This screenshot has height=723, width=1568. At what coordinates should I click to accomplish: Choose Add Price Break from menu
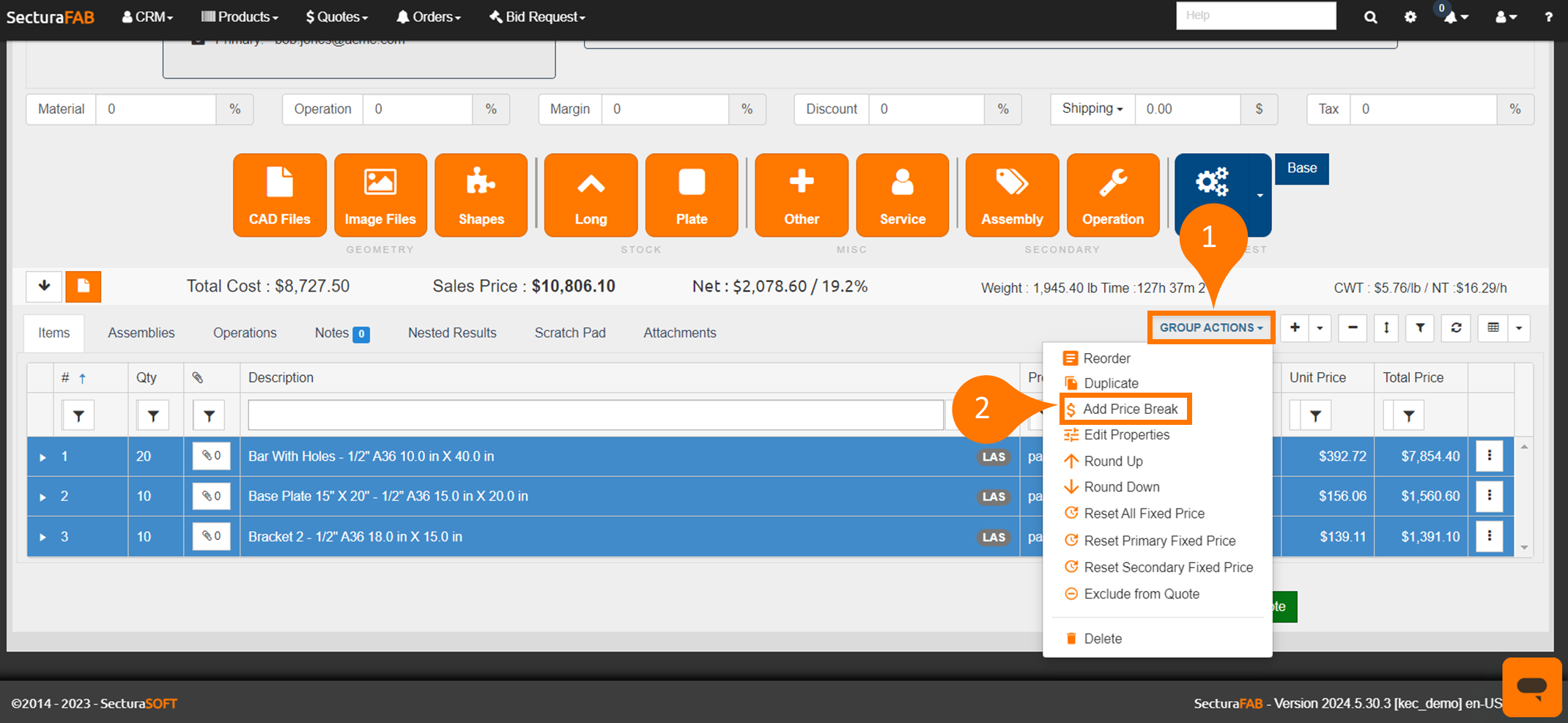1129,409
